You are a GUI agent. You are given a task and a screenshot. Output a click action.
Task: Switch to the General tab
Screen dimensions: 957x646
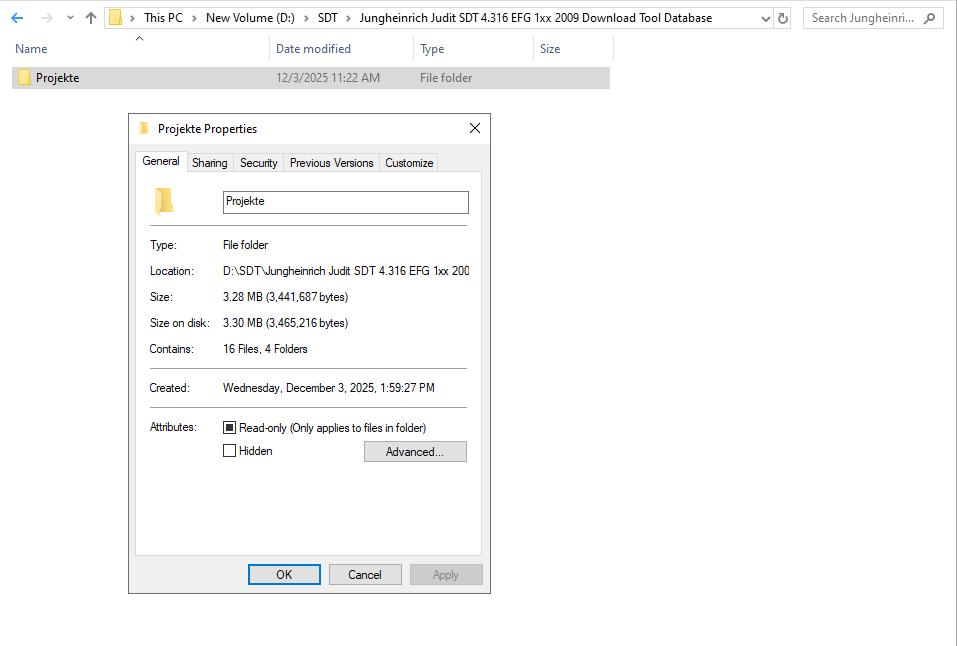tap(161, 161)
